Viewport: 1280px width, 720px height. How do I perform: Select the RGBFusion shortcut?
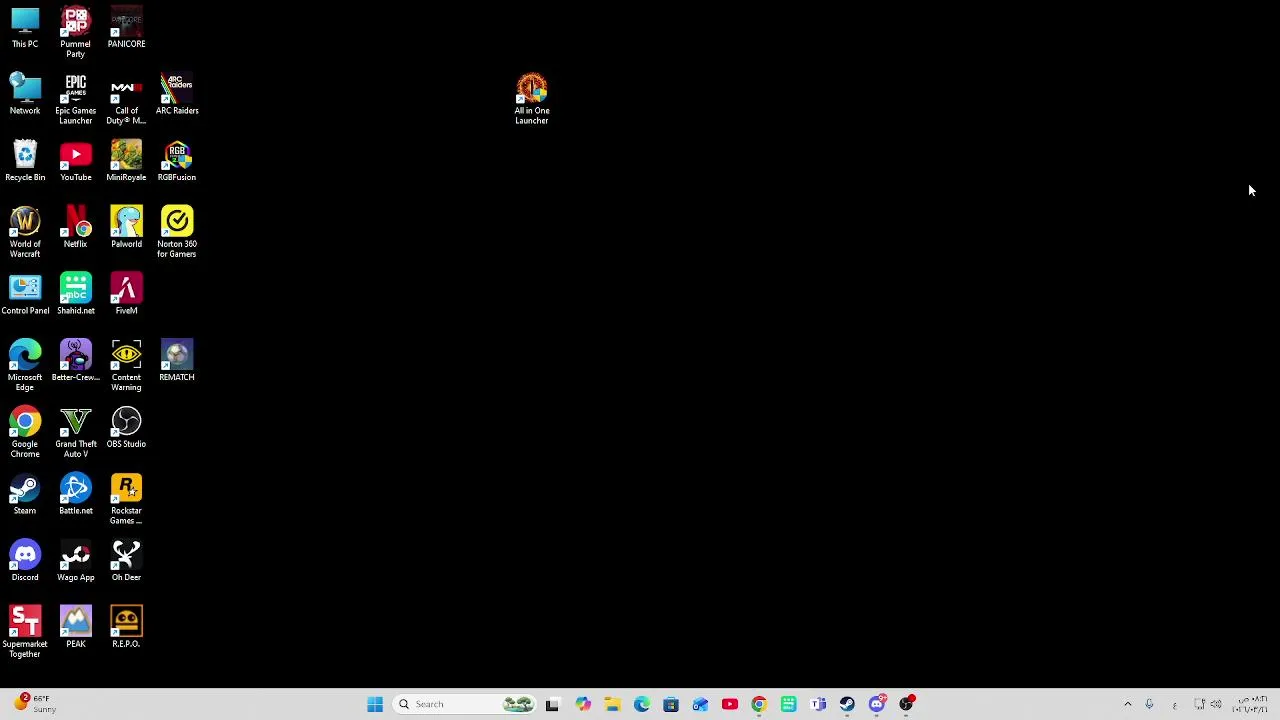coord(177,162)
